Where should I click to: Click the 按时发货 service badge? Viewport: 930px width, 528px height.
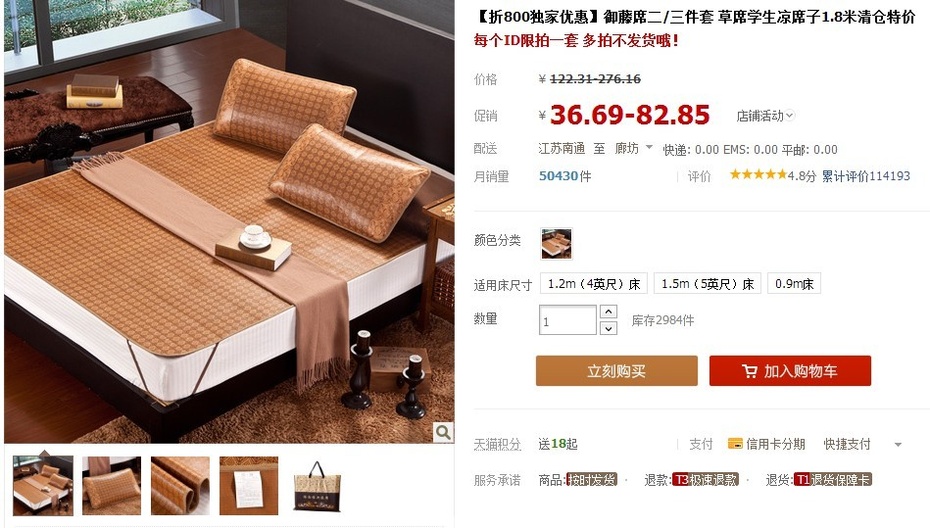tap(592, 479)
